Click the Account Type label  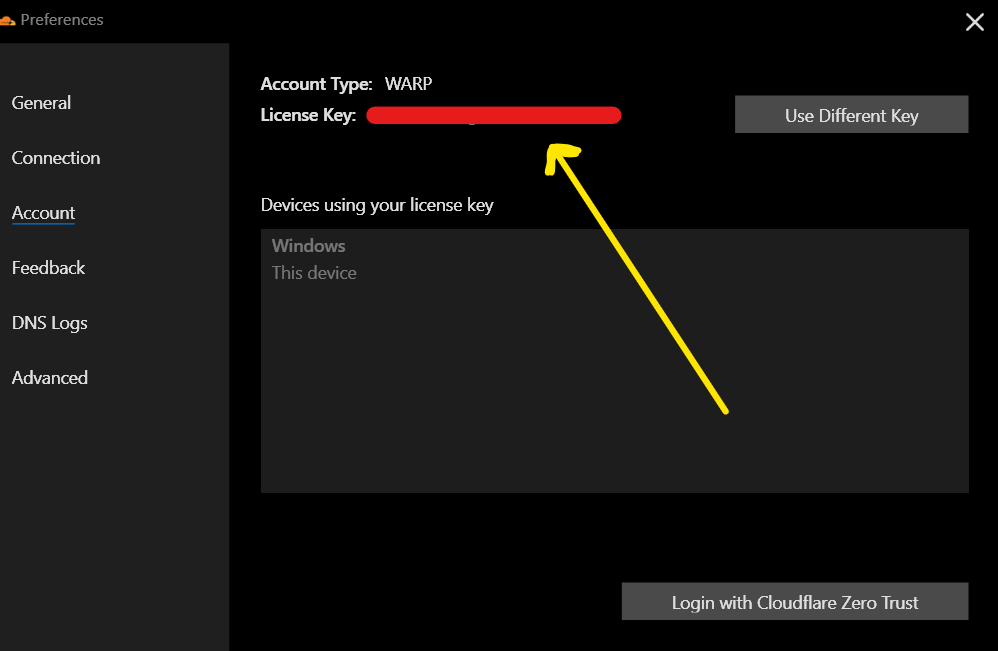point(316,85)
